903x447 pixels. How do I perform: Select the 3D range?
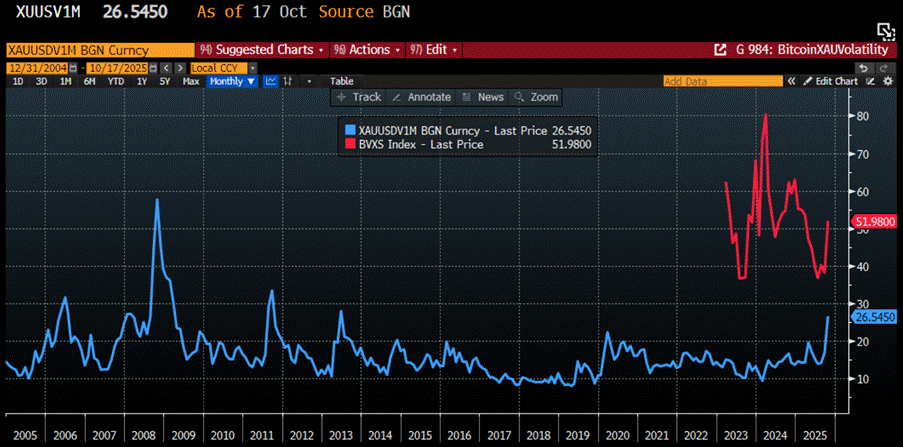(x=41, y=81)
